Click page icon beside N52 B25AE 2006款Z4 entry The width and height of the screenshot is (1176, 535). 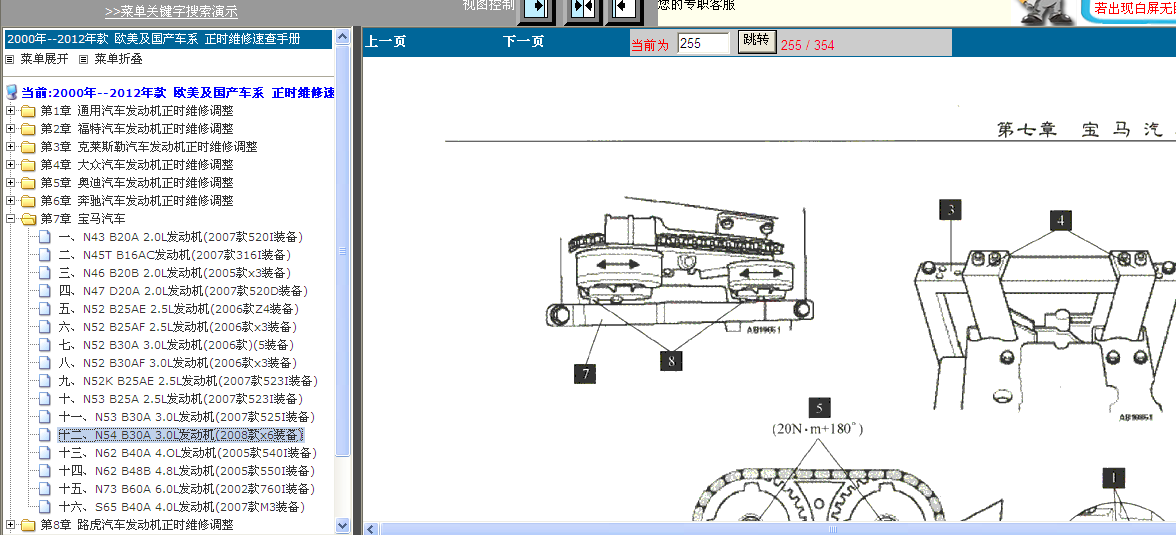45,309
